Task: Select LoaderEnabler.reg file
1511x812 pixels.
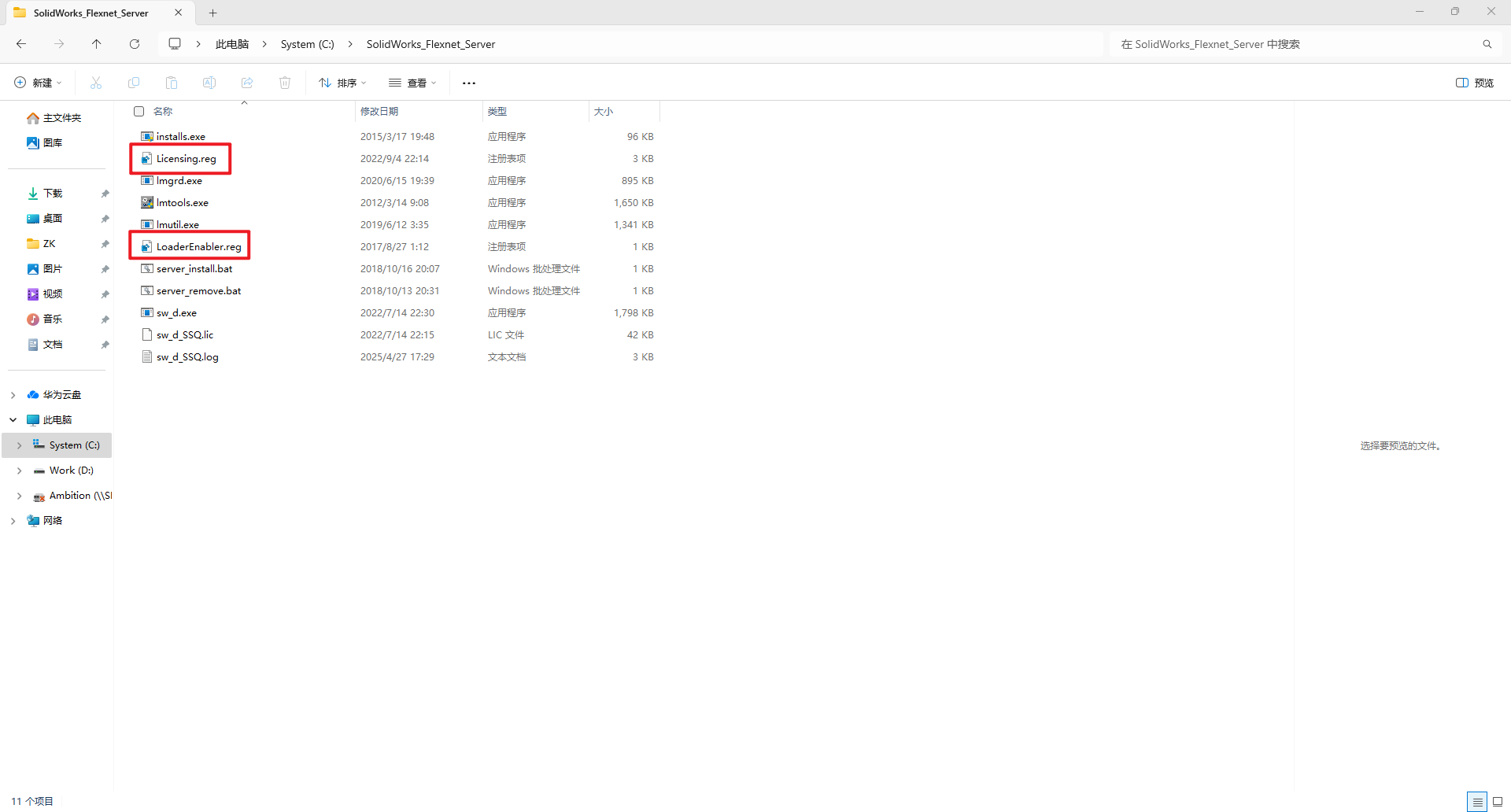Action: pos(199,247)
